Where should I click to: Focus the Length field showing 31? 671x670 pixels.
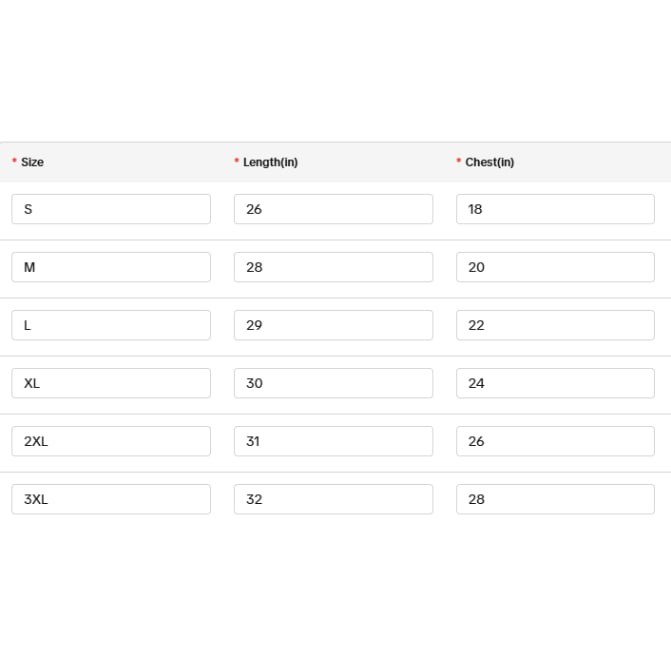[333, 441]
